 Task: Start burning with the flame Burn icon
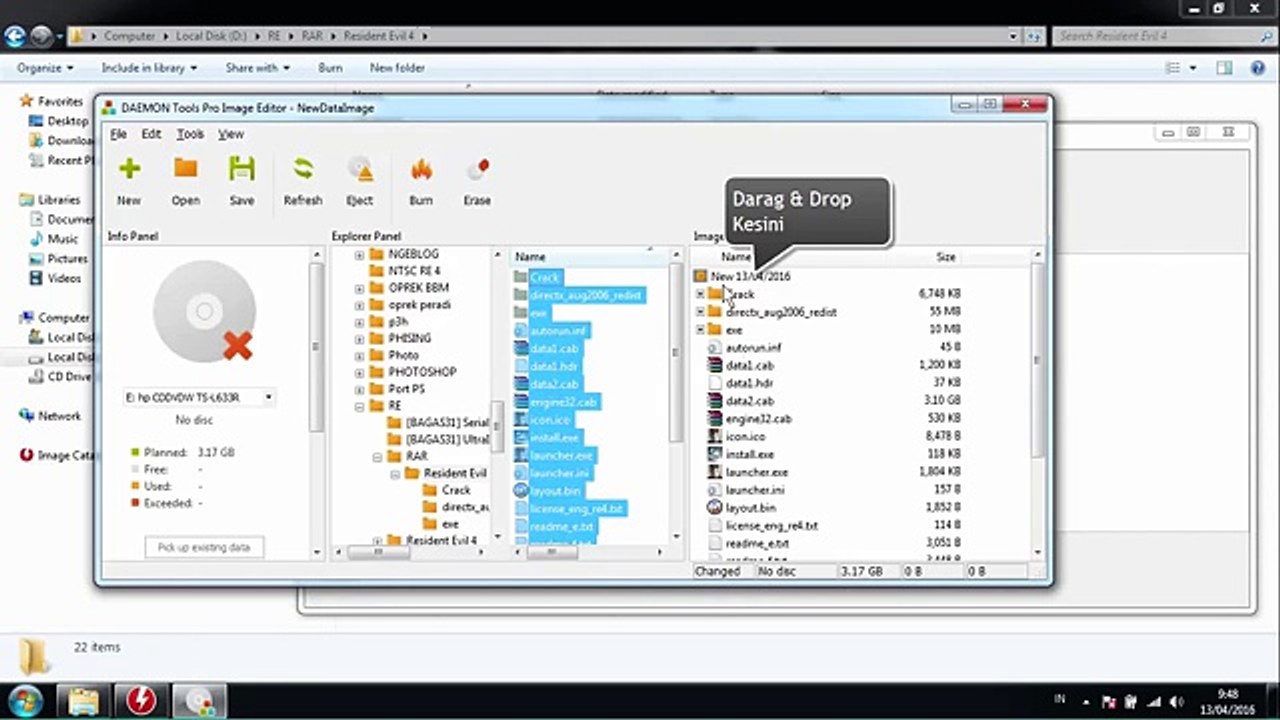pyautogui.click(x=421, y=168)
